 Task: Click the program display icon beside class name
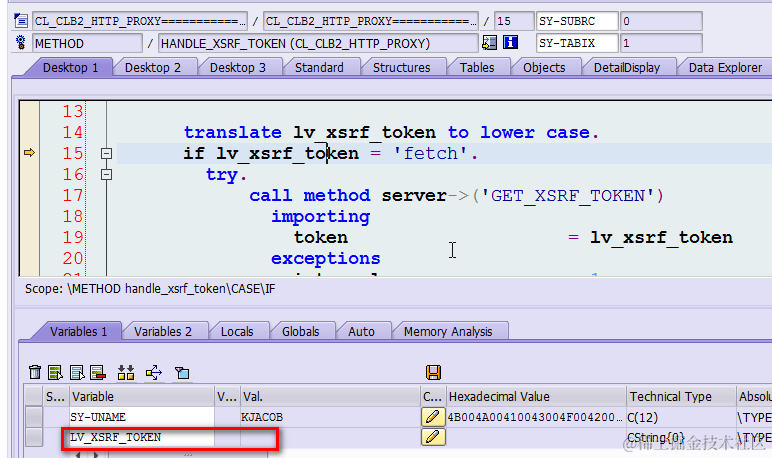[x=21, y=21]
